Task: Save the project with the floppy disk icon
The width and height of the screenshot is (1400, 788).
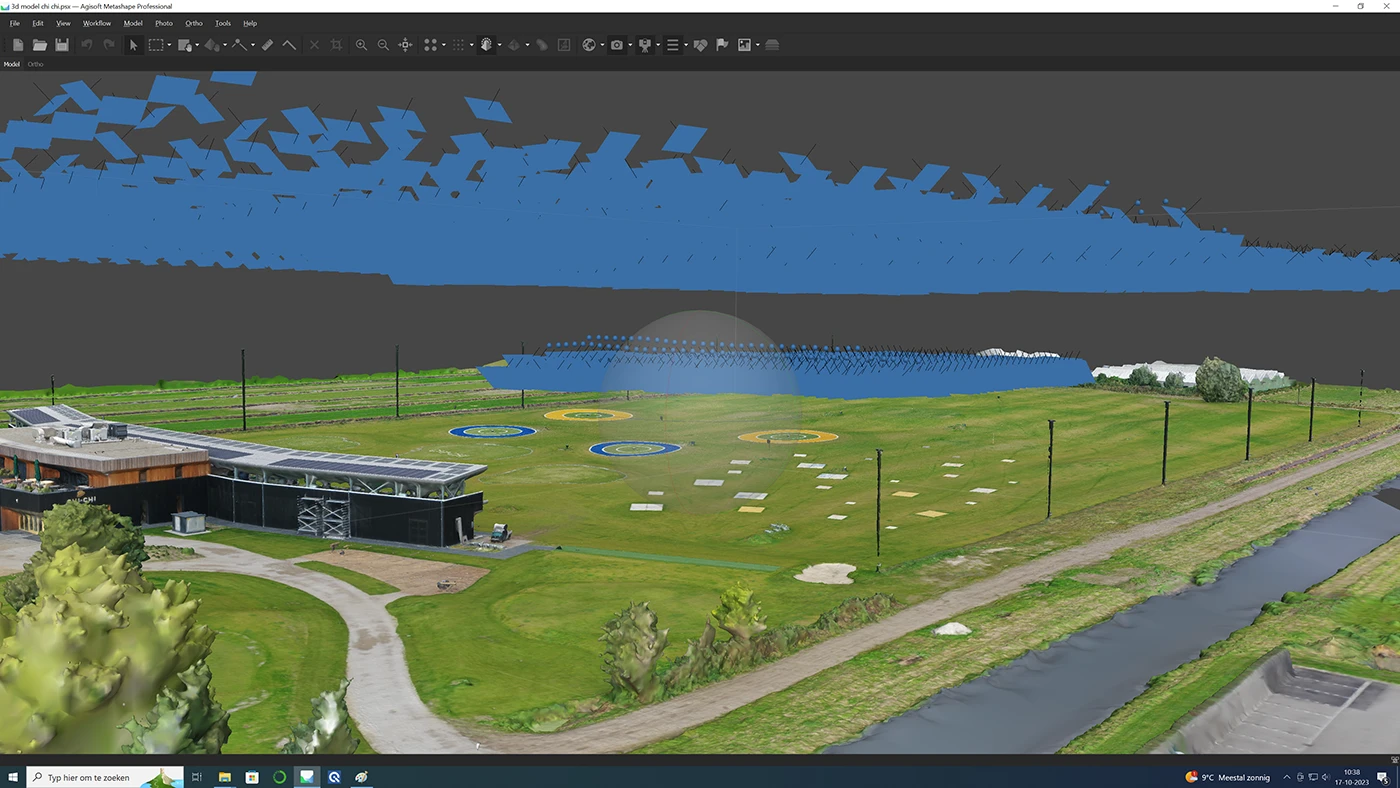Action: point(62,45)
